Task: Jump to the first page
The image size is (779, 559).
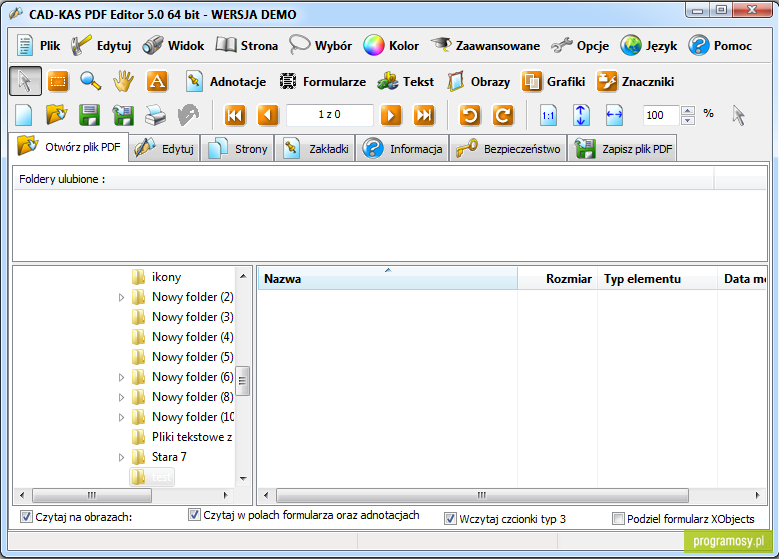Action: [x=234, y=115]
